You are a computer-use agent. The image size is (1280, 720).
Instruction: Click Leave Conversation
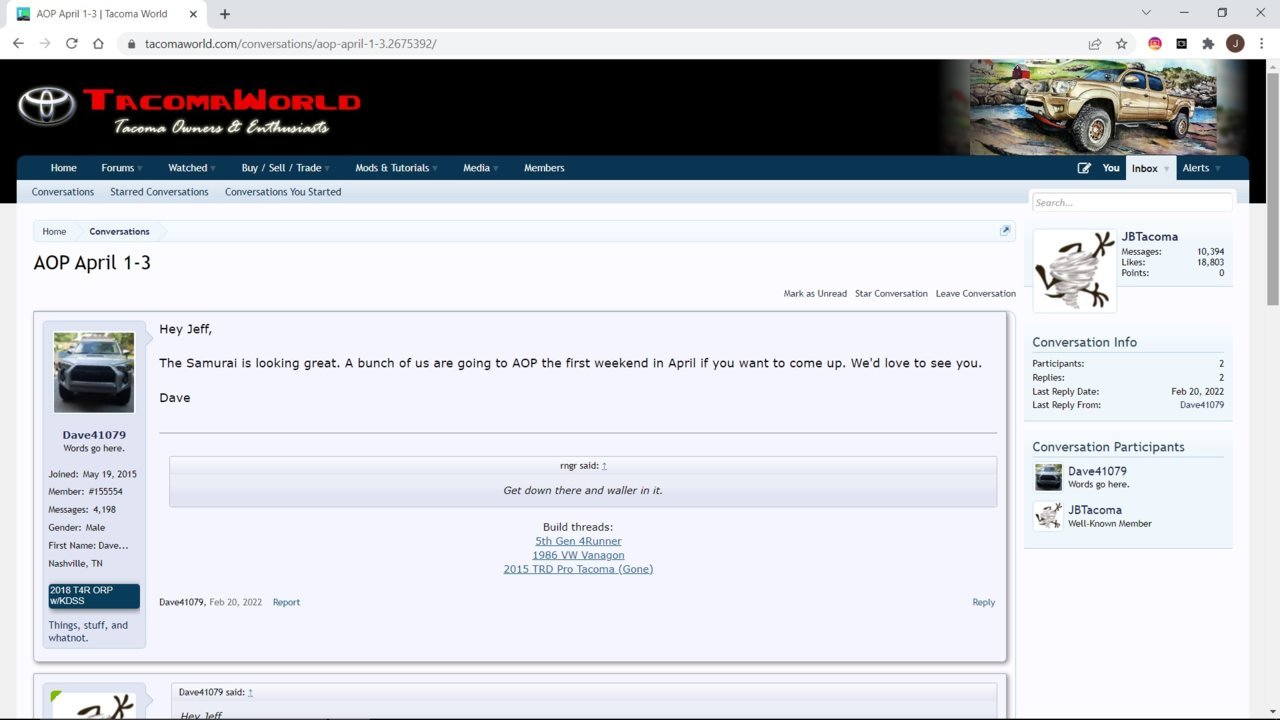pos(976,294)
